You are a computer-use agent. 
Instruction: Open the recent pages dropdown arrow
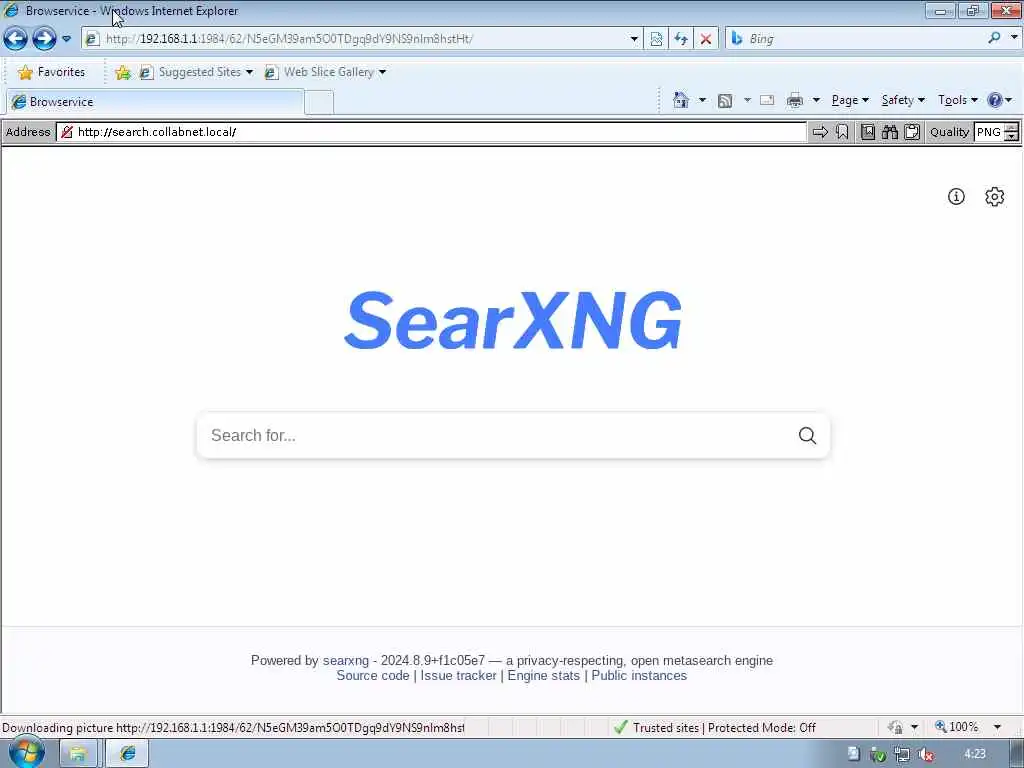coord(67,39)
